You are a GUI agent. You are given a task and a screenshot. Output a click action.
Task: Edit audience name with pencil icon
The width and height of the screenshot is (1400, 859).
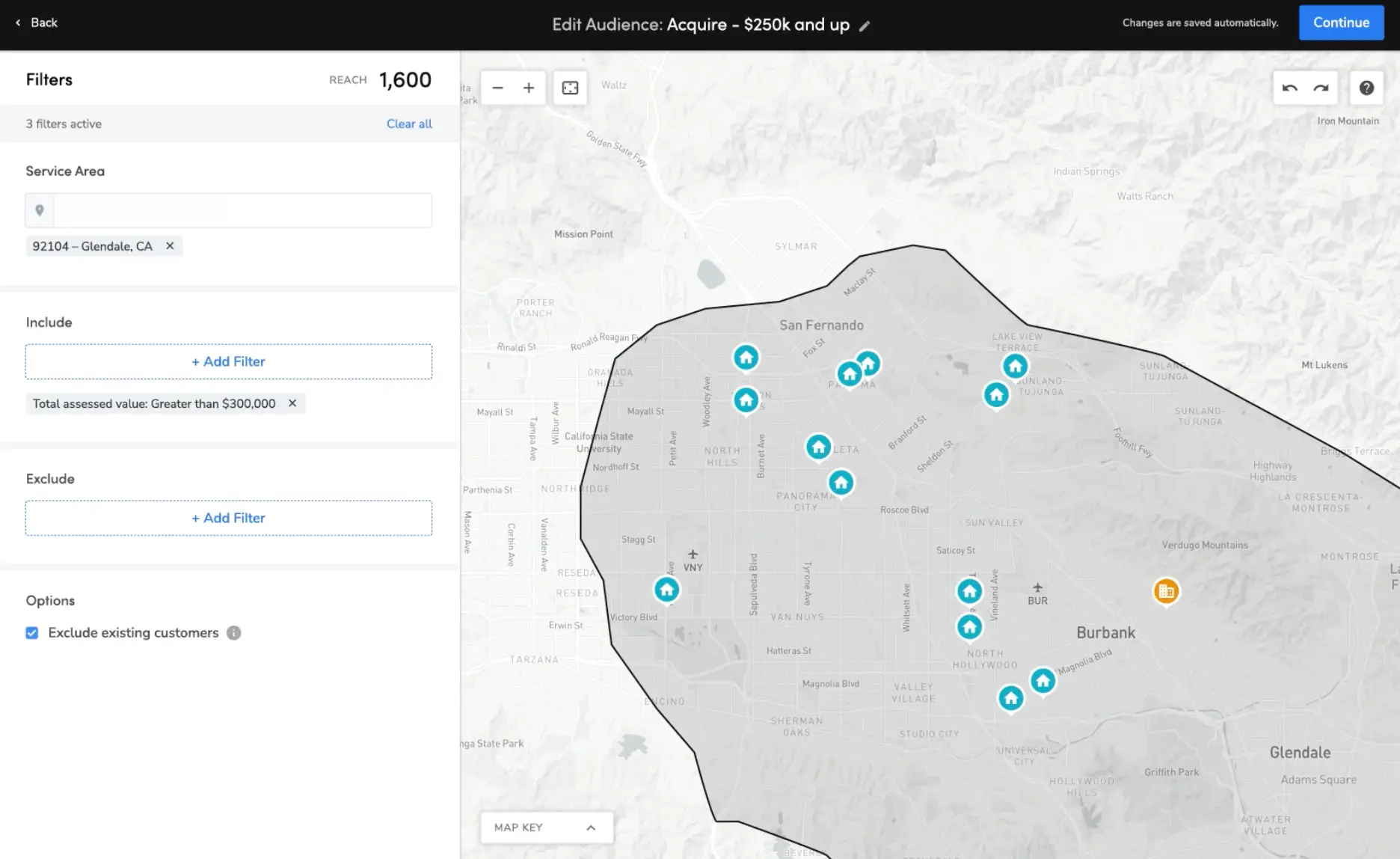pyautogui.click(x=865, y=26)
